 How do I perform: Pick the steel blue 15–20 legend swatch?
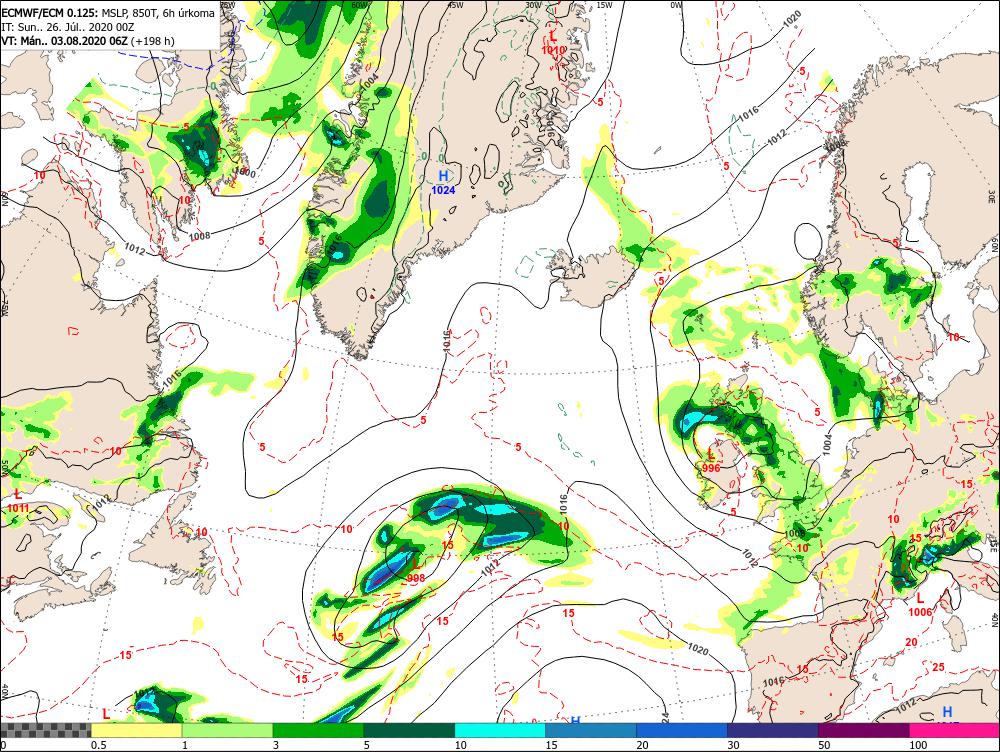(x=591, y=730)
